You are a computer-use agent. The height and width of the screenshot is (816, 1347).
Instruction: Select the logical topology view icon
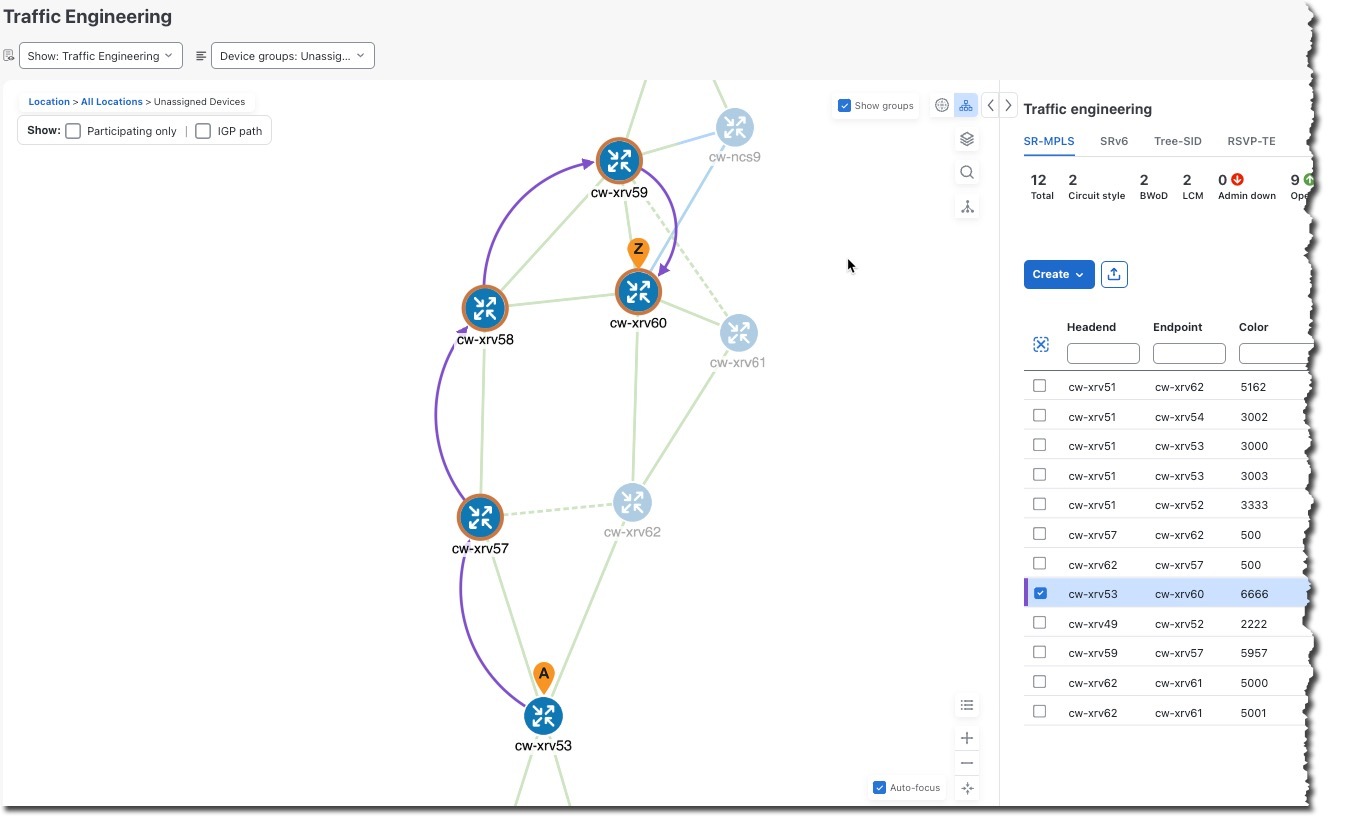point(966,105)
